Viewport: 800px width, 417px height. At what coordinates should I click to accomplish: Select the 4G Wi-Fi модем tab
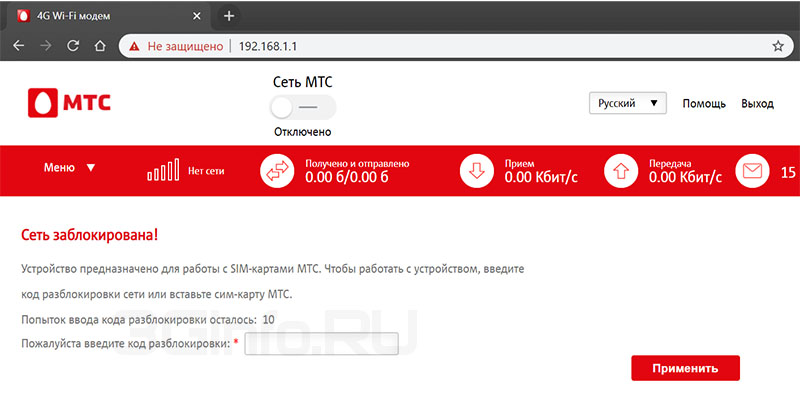pyautogui.click(x=110, y=16)
